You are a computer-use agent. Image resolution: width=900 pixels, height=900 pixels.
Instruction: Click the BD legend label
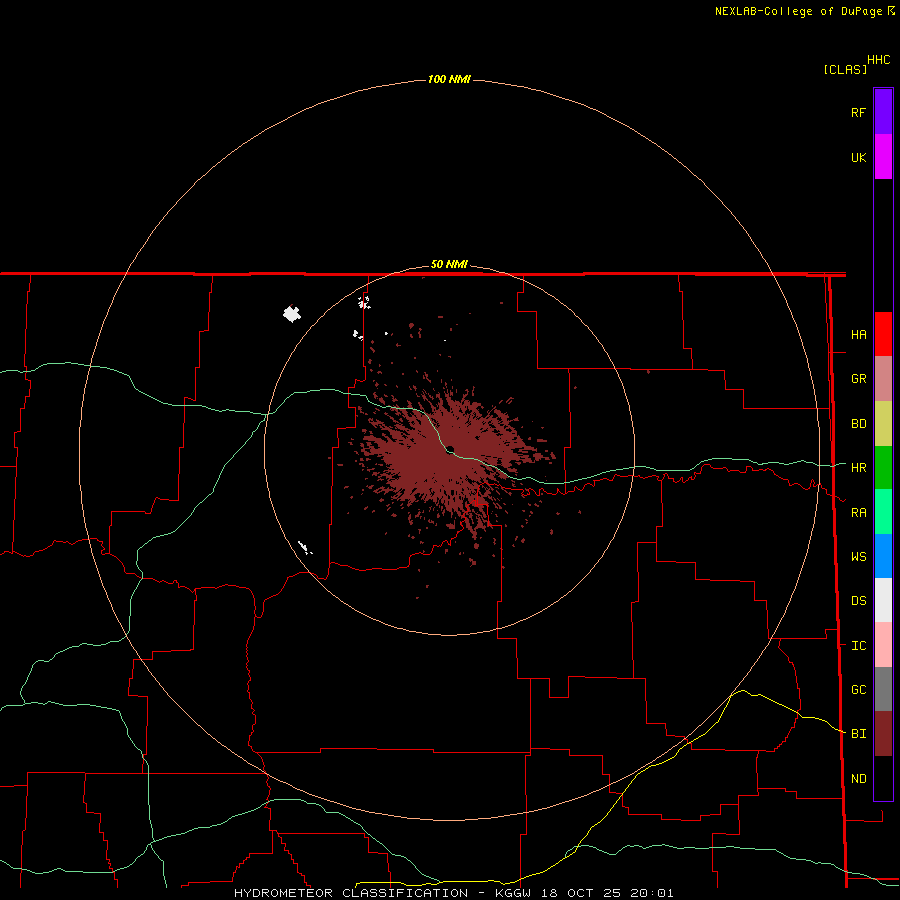pos(858,424)
